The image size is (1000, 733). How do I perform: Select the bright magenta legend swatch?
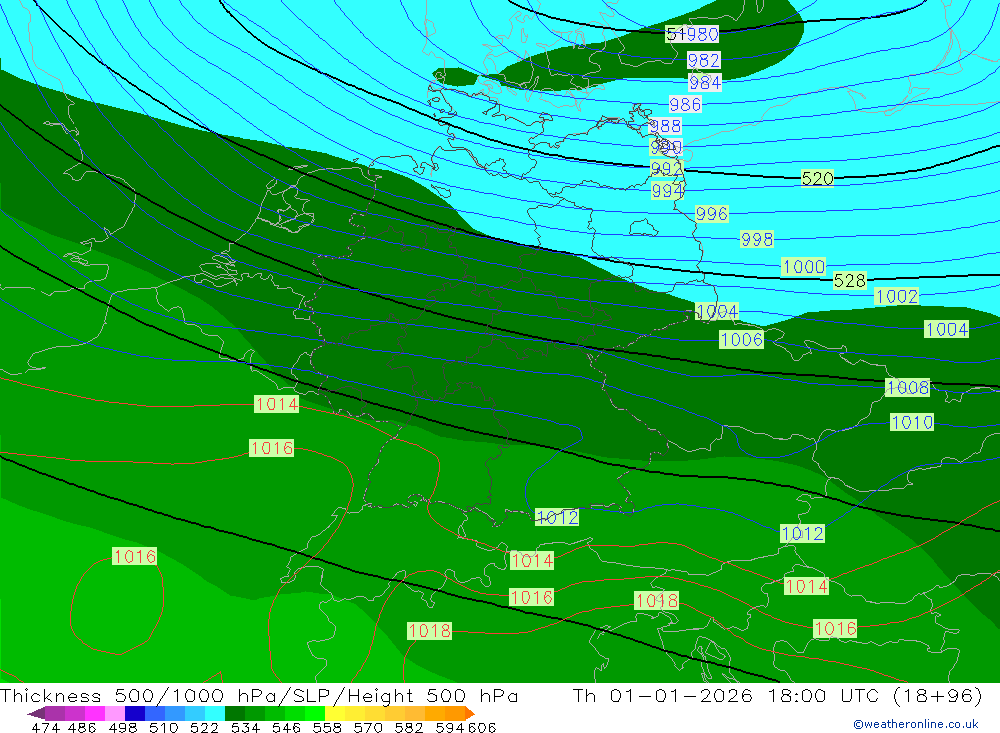[x=94, y=713]
